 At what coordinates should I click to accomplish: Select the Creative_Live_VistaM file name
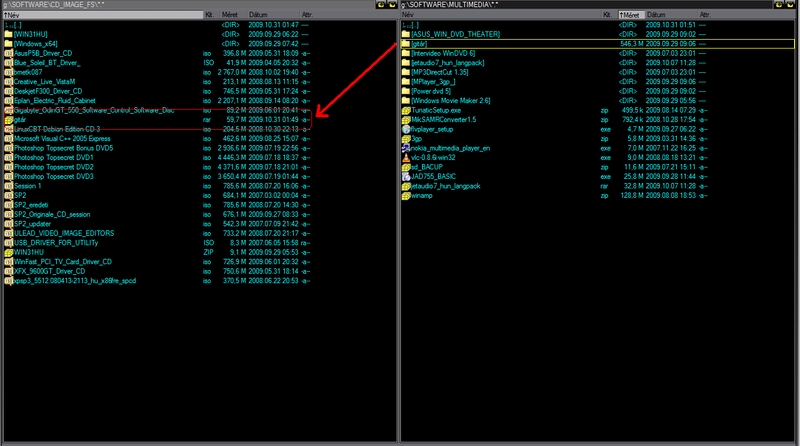pos(44,82)
